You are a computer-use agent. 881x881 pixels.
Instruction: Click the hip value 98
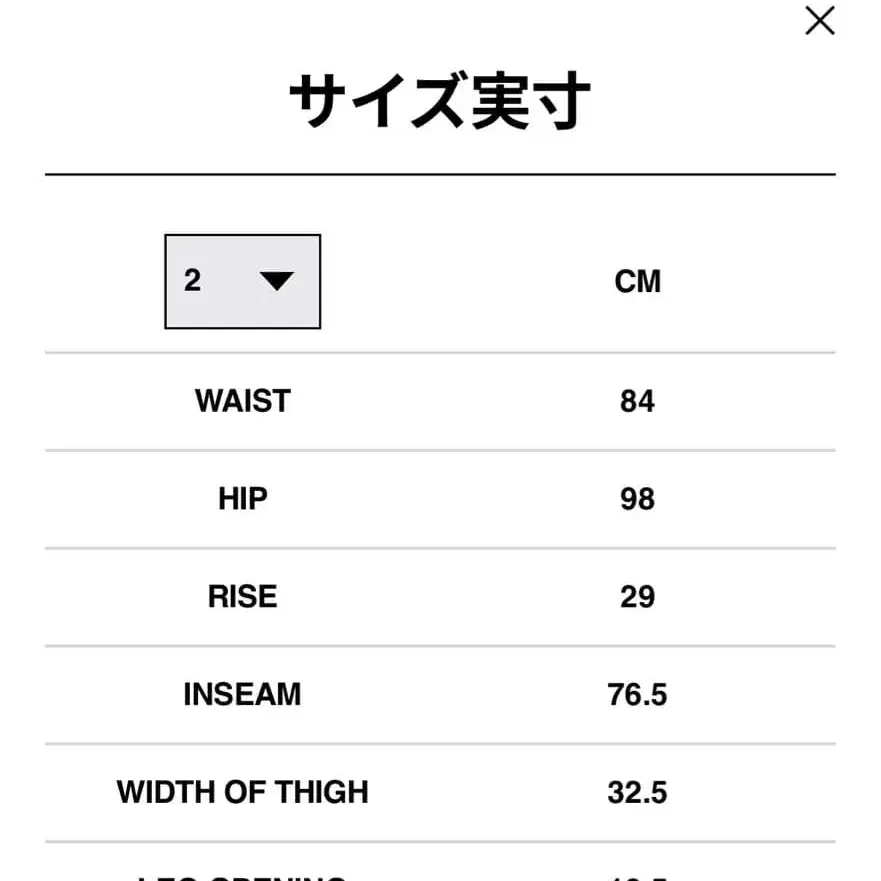[x=637, y=498]
